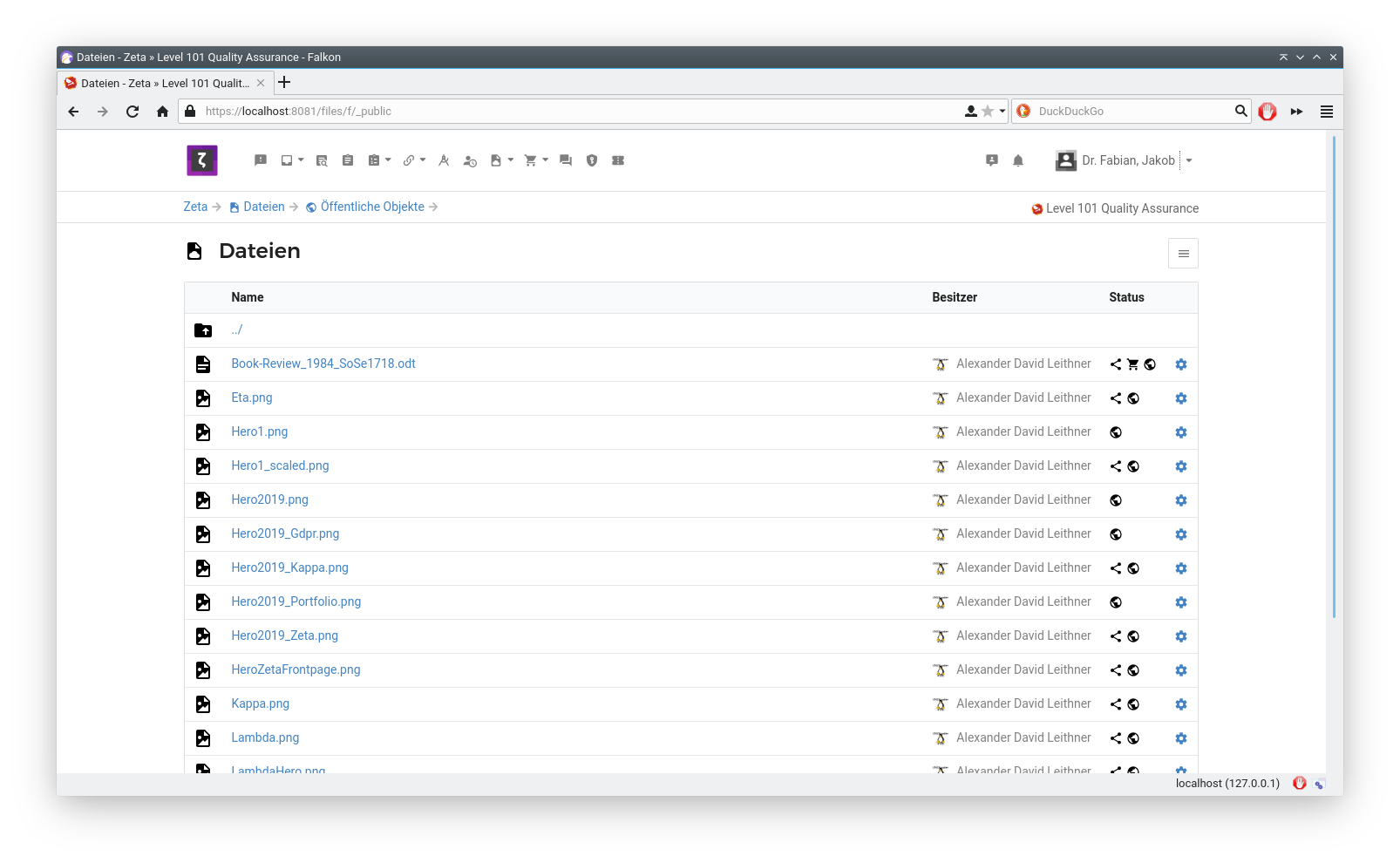Viewport: 1400px width, 863px height.
Task: Click the Name column header
Action: pos(248,297)
